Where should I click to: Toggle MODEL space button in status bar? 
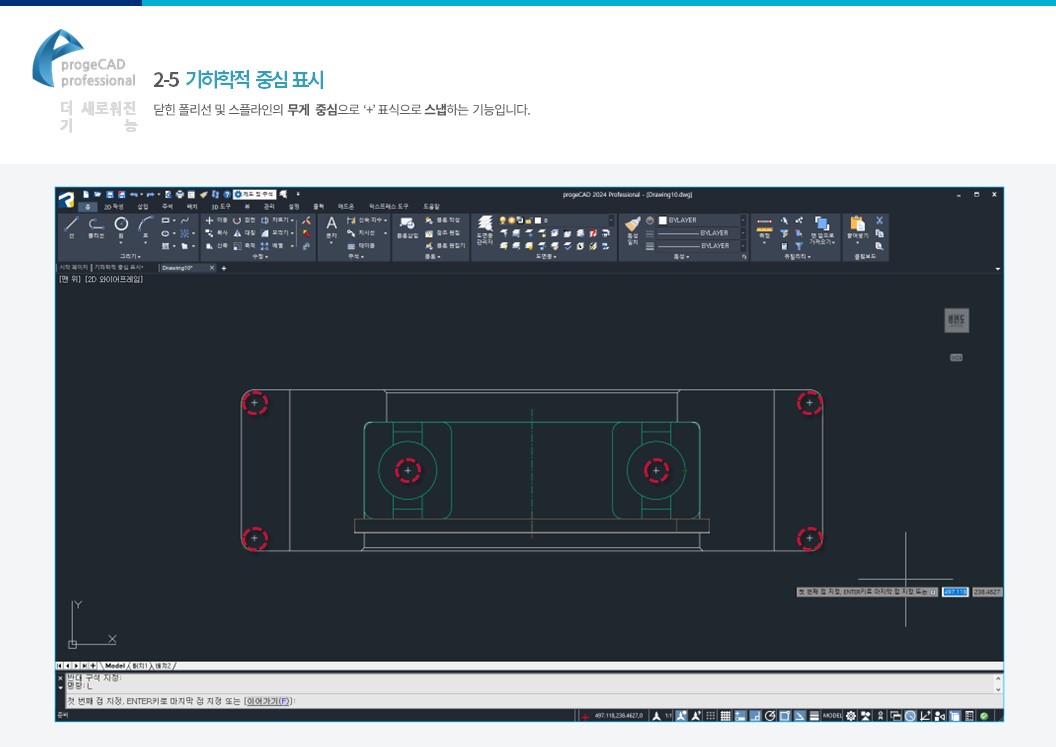[832, 716]
